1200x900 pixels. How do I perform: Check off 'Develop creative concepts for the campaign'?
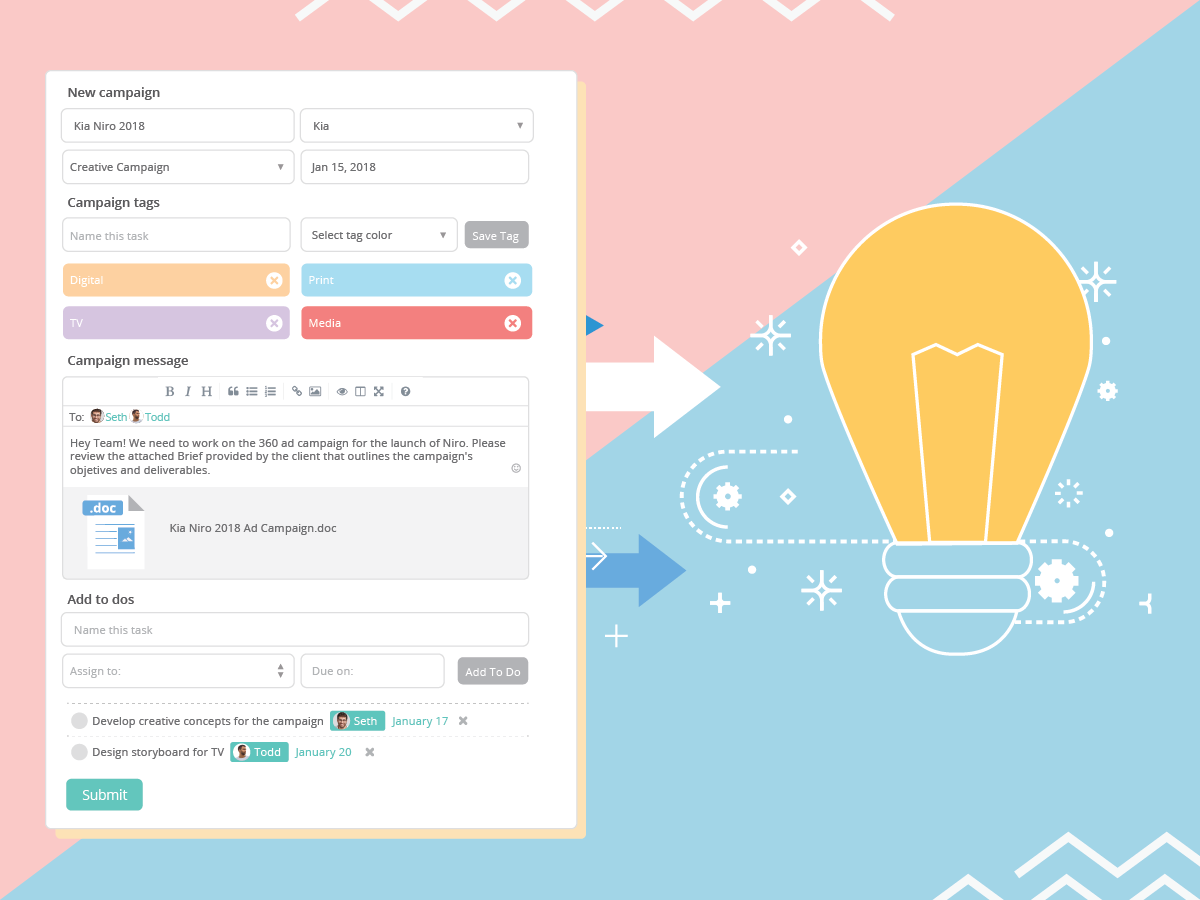(x=79, y=721)
